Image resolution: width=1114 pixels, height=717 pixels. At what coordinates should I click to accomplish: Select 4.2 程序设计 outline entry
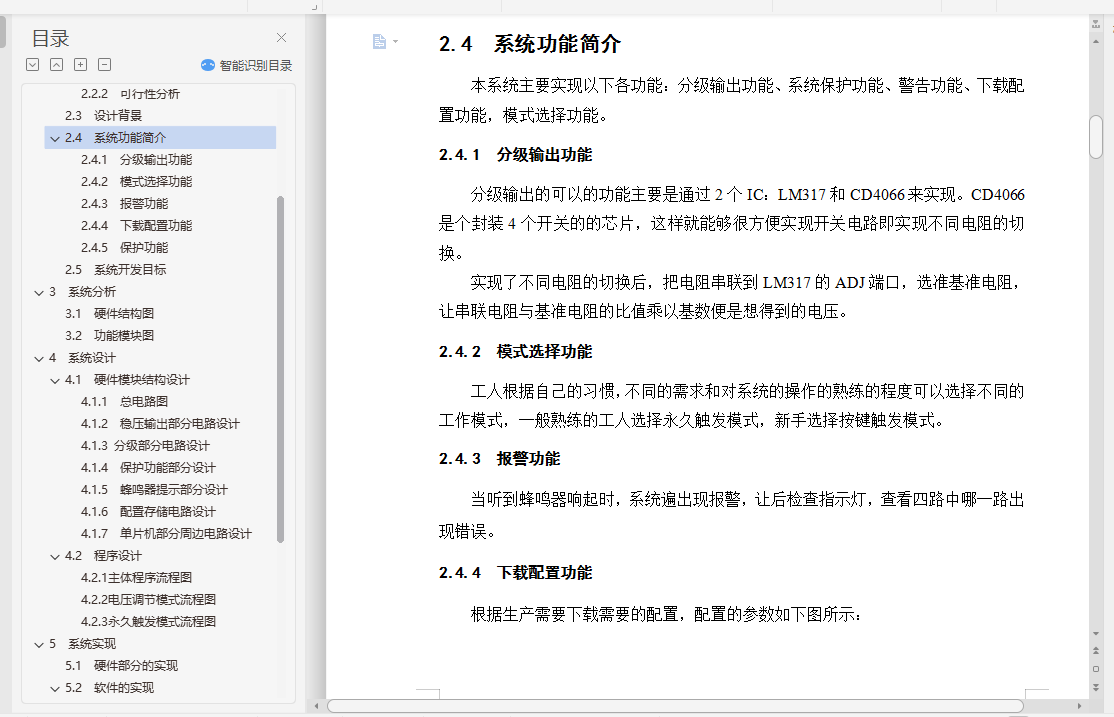coord(103,556)
